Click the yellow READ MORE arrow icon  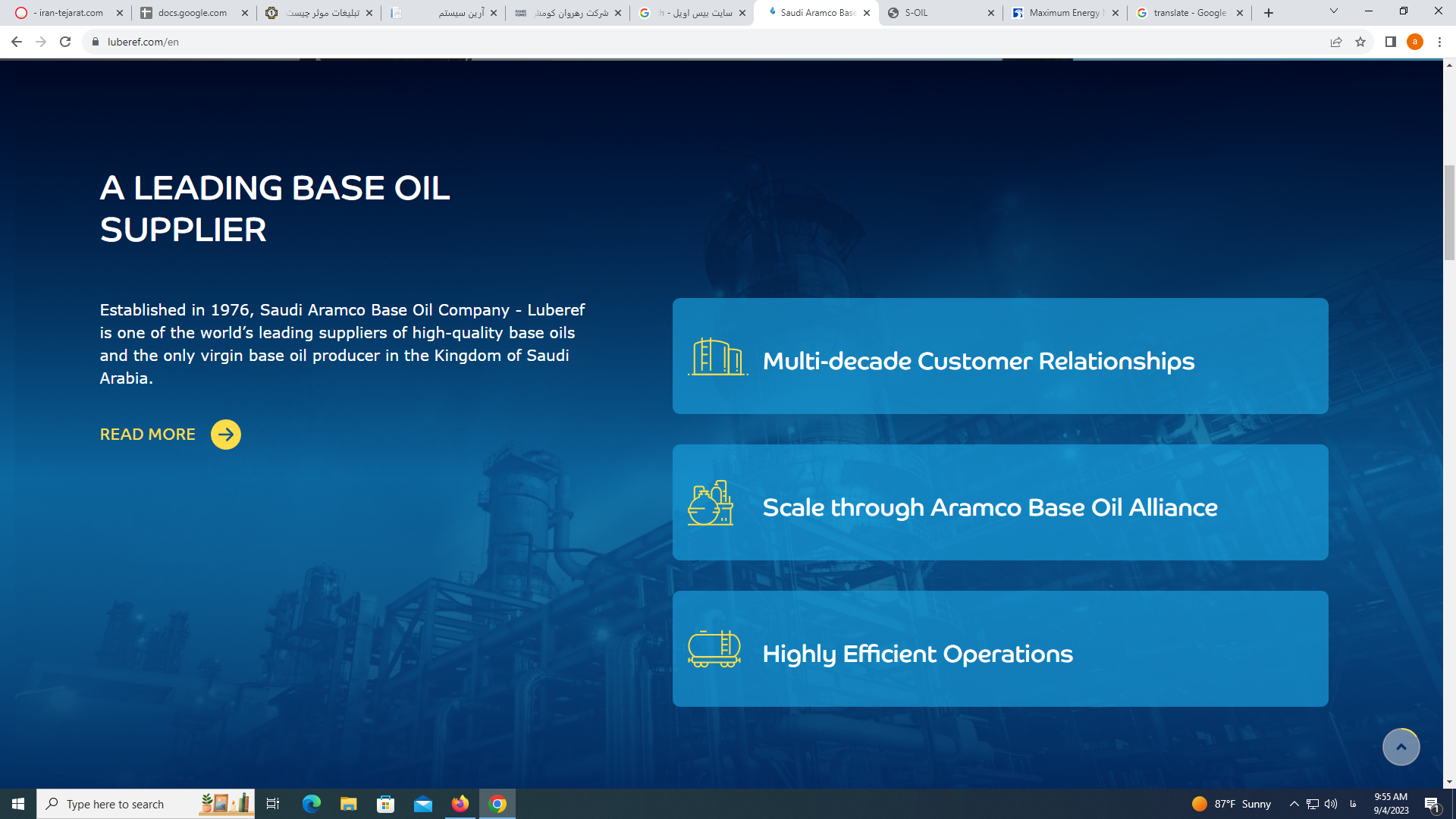click(225, 435)
